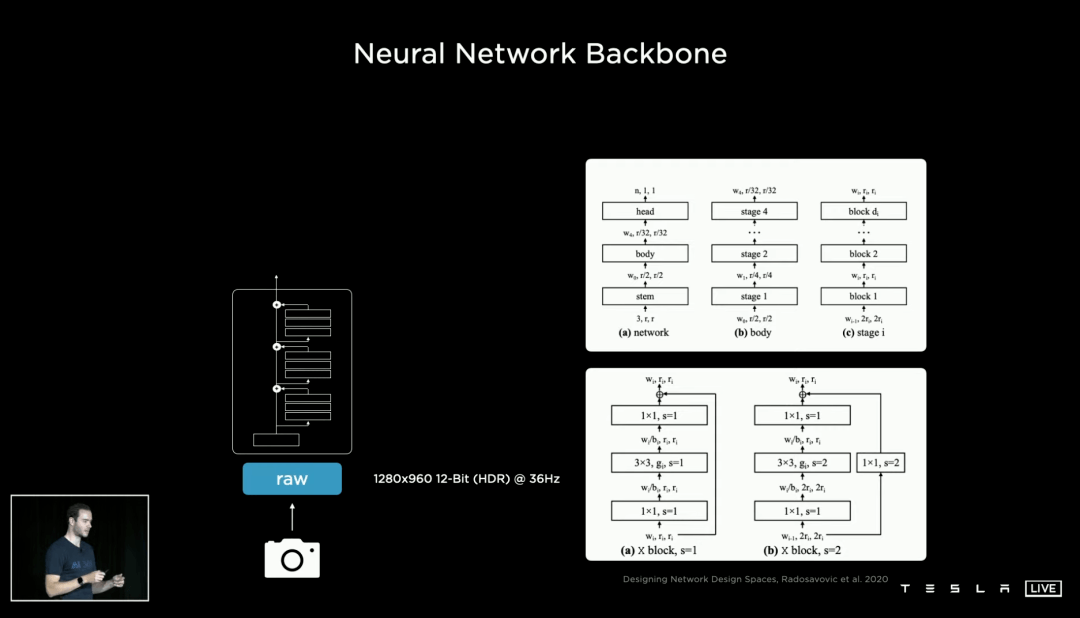This screenshot has height=618, width=1080.
Task: Click the sum node atop s=1 block
Action: click(x=659, y=394)
